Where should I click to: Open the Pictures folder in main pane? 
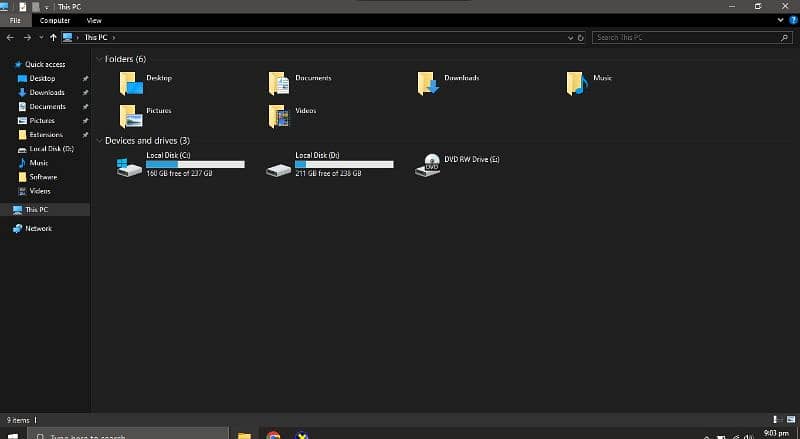click(x=131, y=116)
